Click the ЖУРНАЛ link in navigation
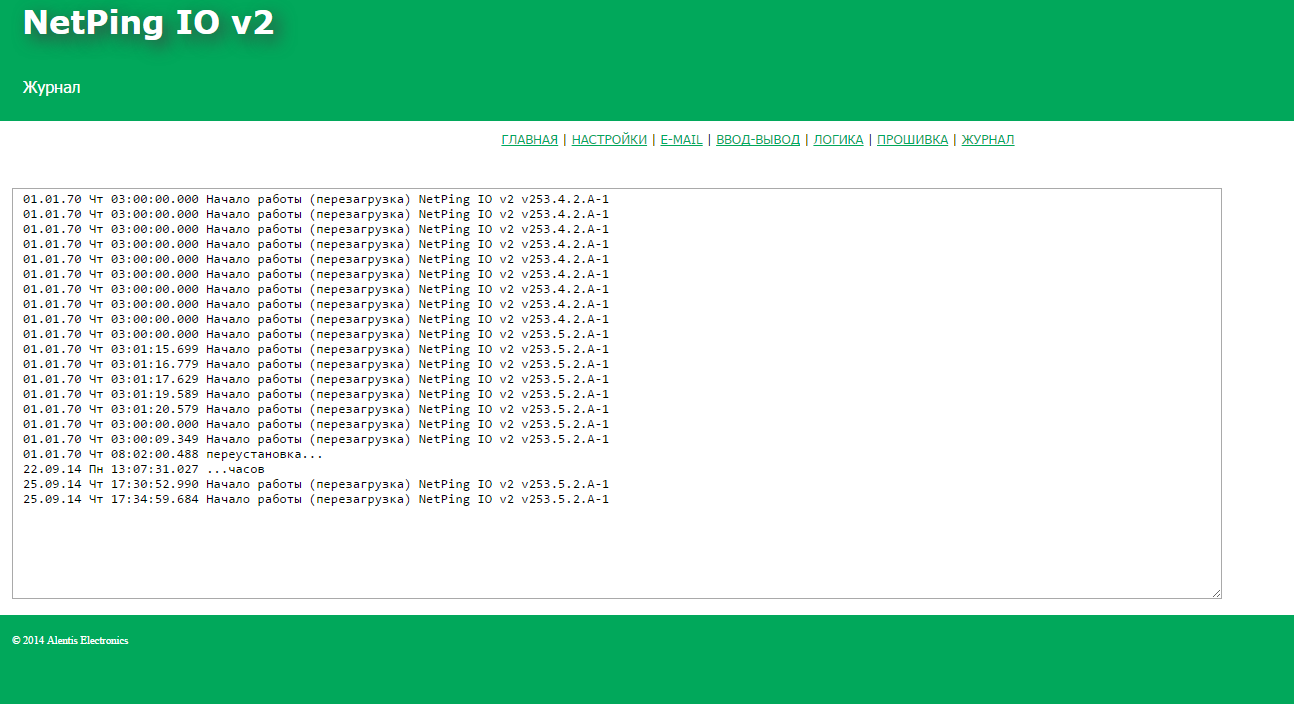 coord(987,140)
